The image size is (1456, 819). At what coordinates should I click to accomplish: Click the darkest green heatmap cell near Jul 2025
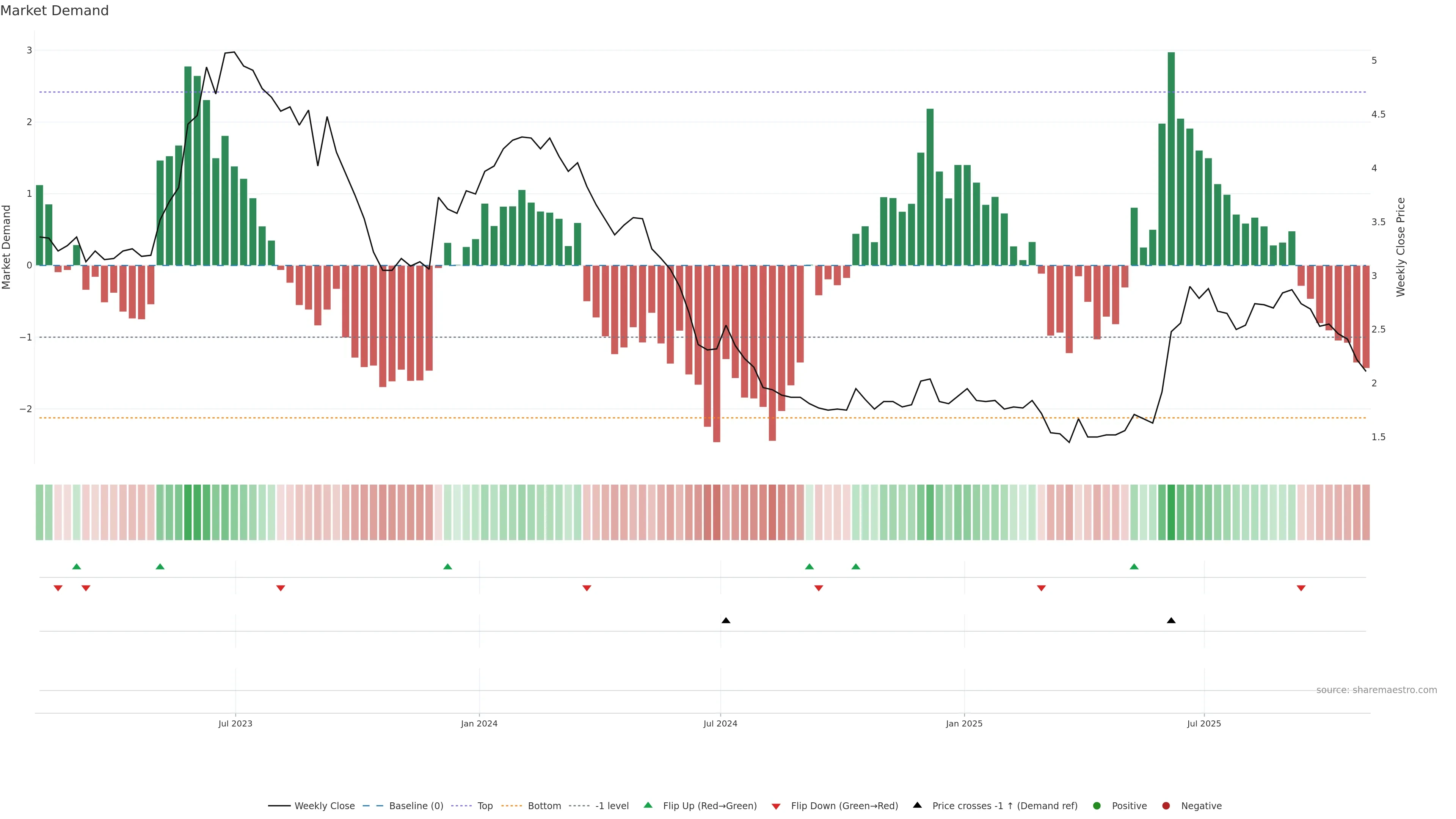click(x=1171, y=512)
